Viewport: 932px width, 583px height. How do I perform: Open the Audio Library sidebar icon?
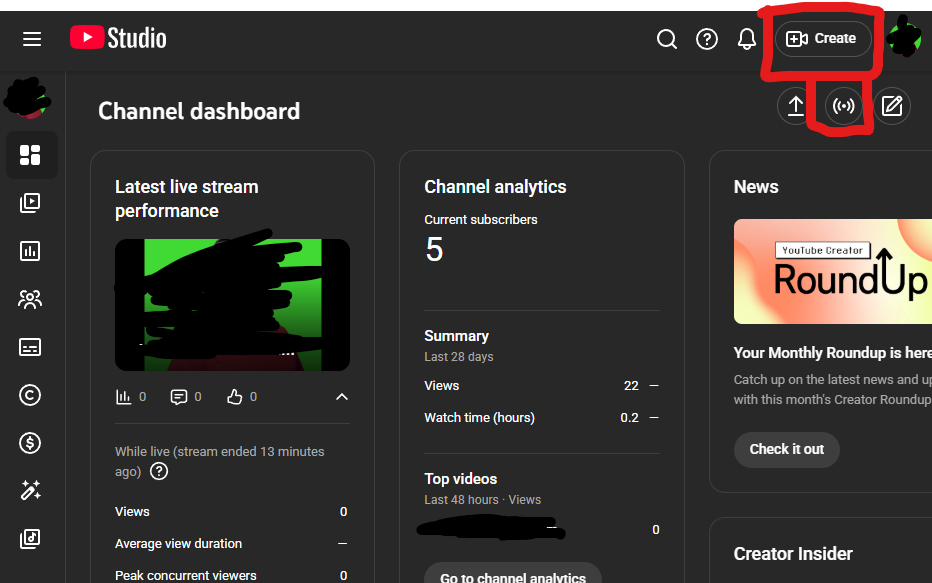[x=29, y=539]
